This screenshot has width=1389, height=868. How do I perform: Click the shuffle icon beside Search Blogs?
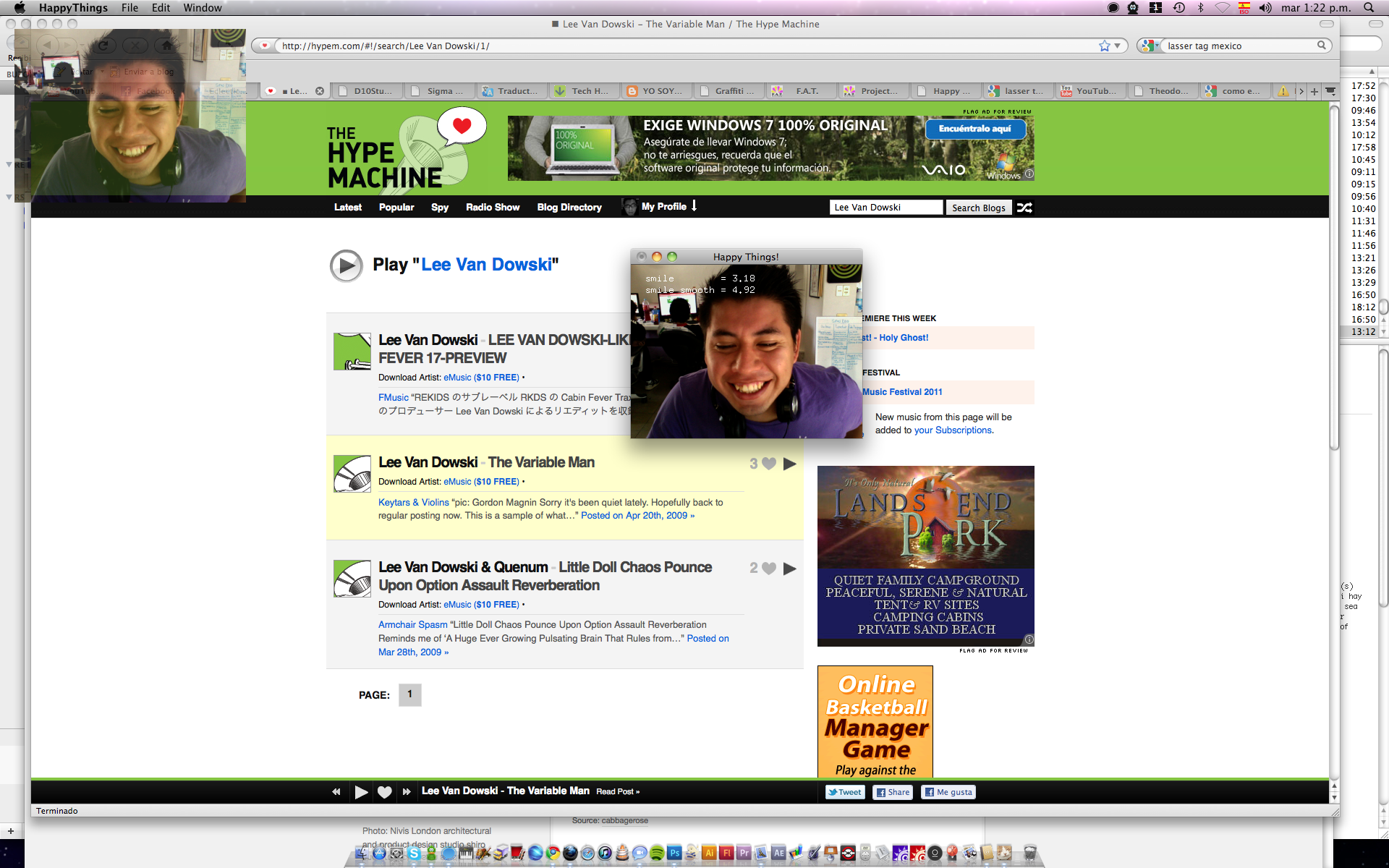[x=1024, y=208]
